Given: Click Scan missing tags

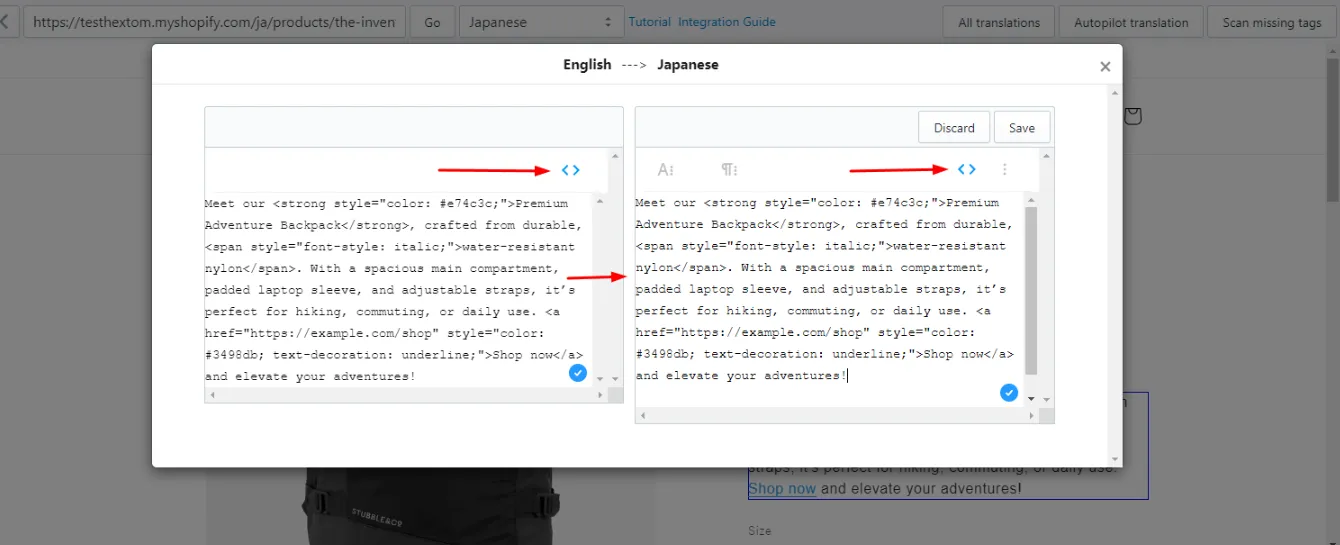Looking at the screenshot, I should tap(1272, 22).
